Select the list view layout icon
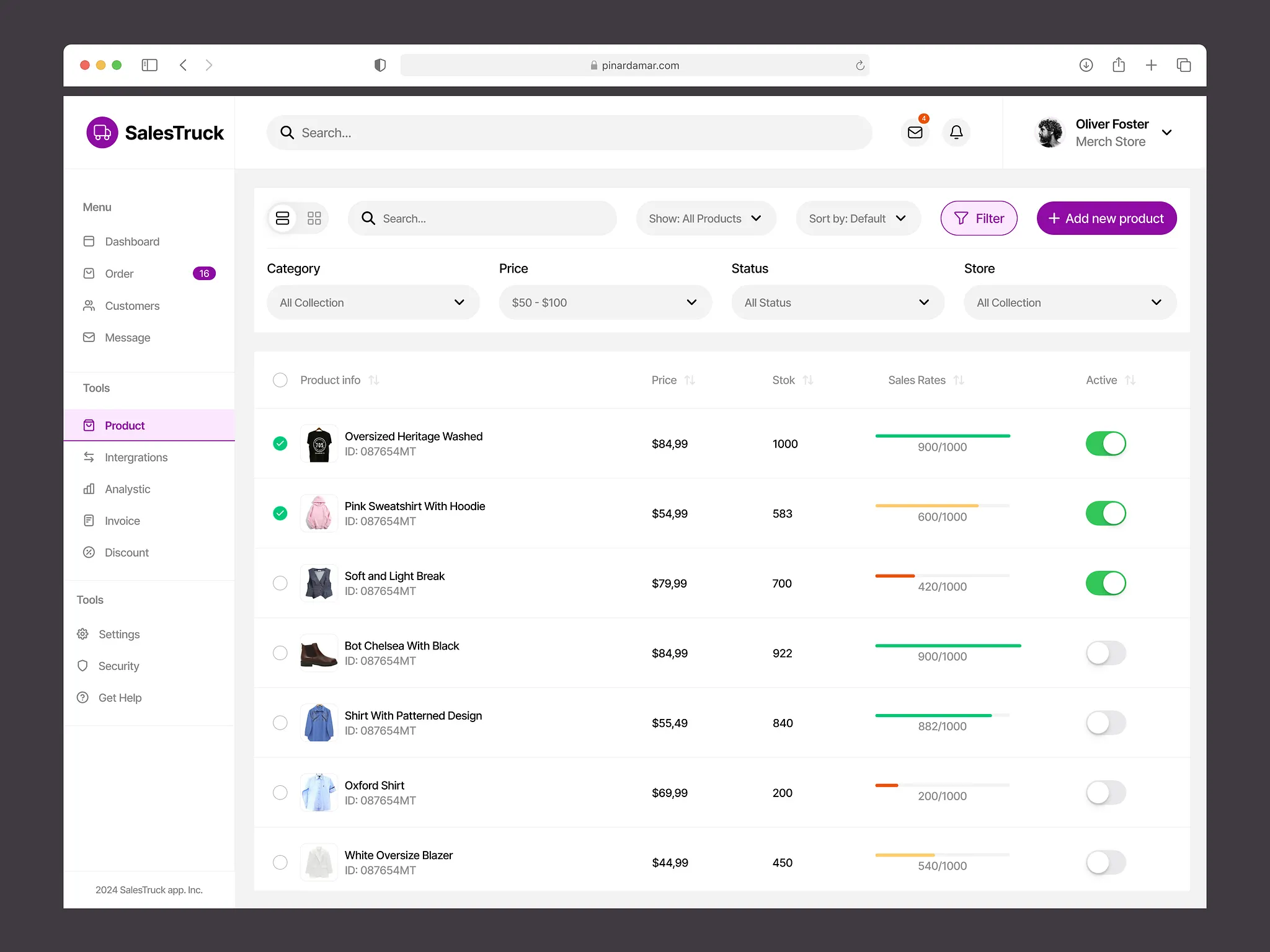1270x952 pixels. point(283,218)
